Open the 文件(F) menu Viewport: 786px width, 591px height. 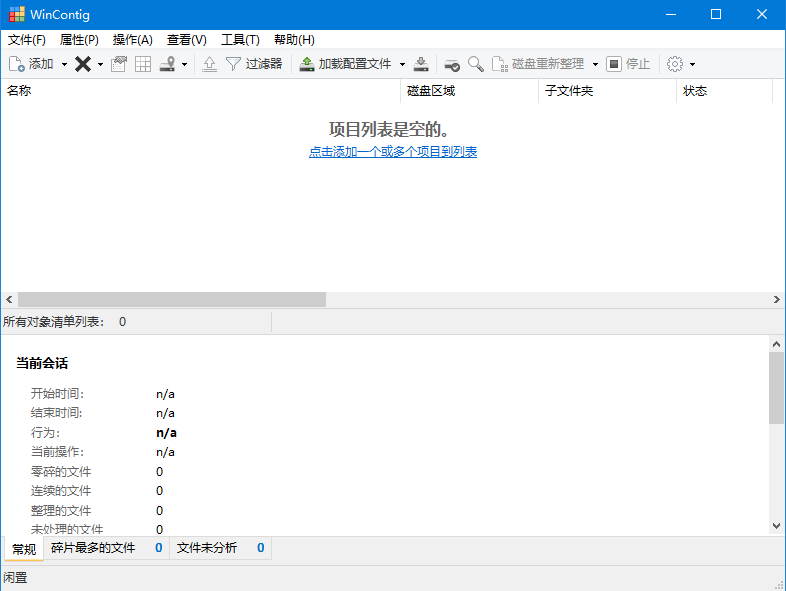click(x=27, y=40)
